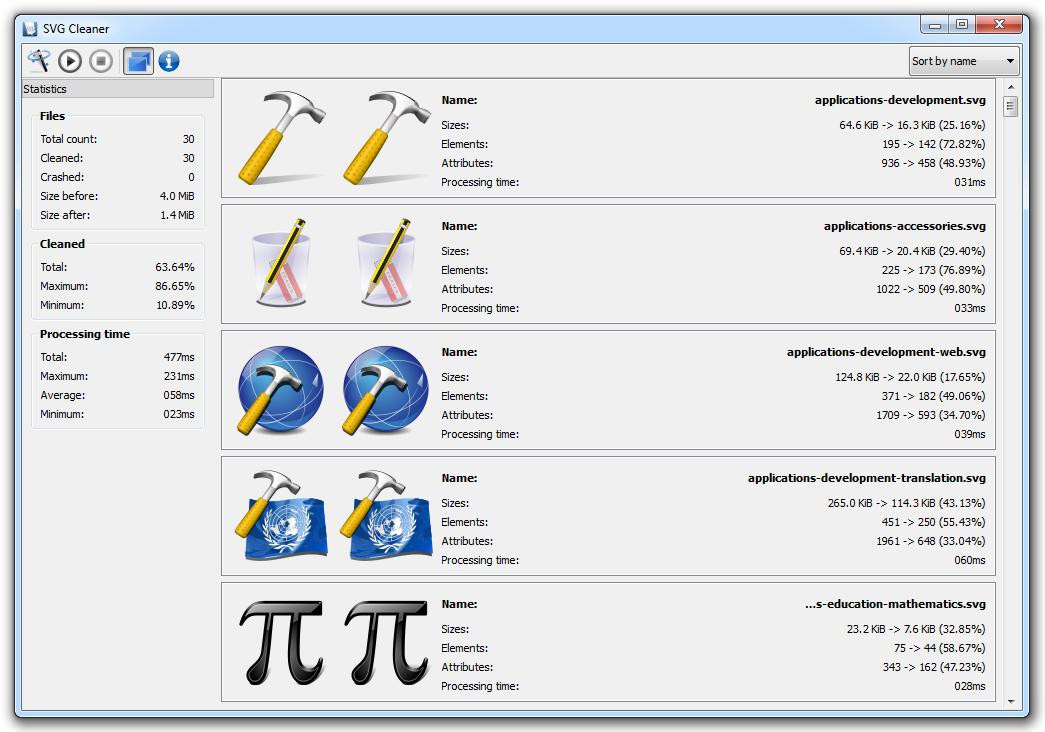The image size is (1045, 732).
Task: Click attributes value 1709 -> 593 (34.70%)
Action: [930, 415]
